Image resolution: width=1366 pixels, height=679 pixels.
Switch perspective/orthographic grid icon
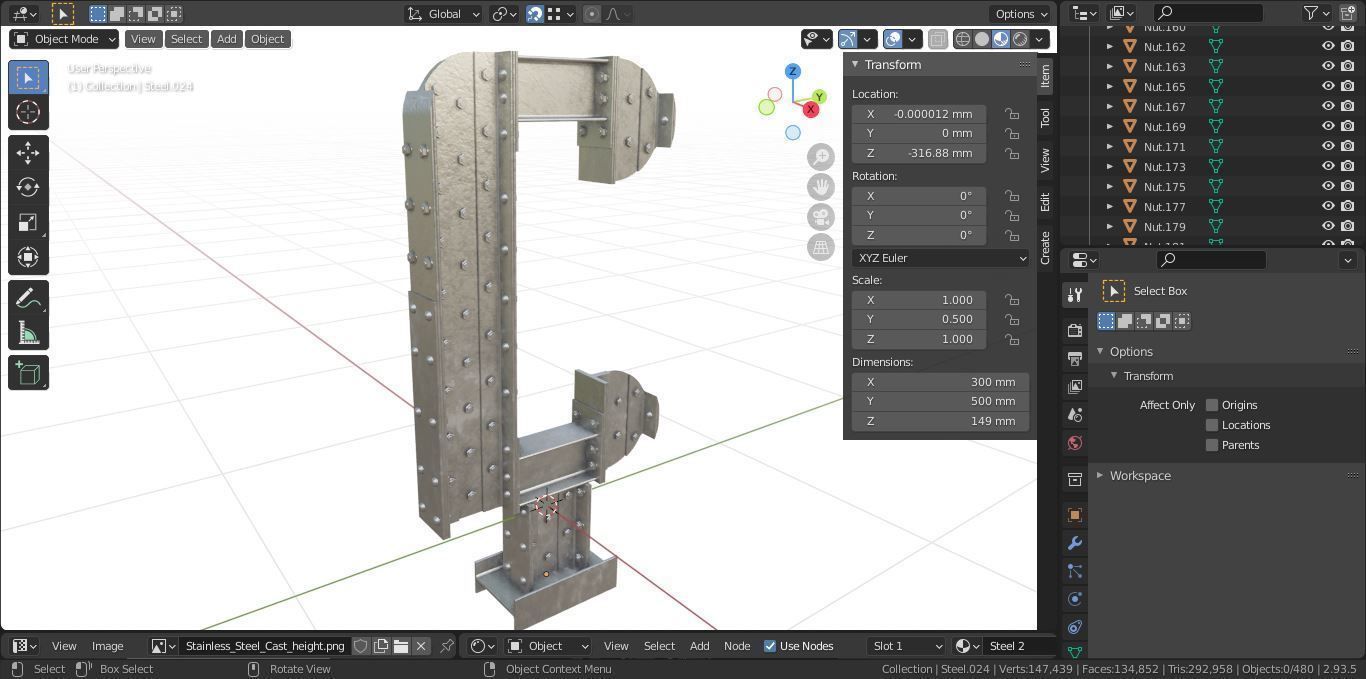(821, 247)
